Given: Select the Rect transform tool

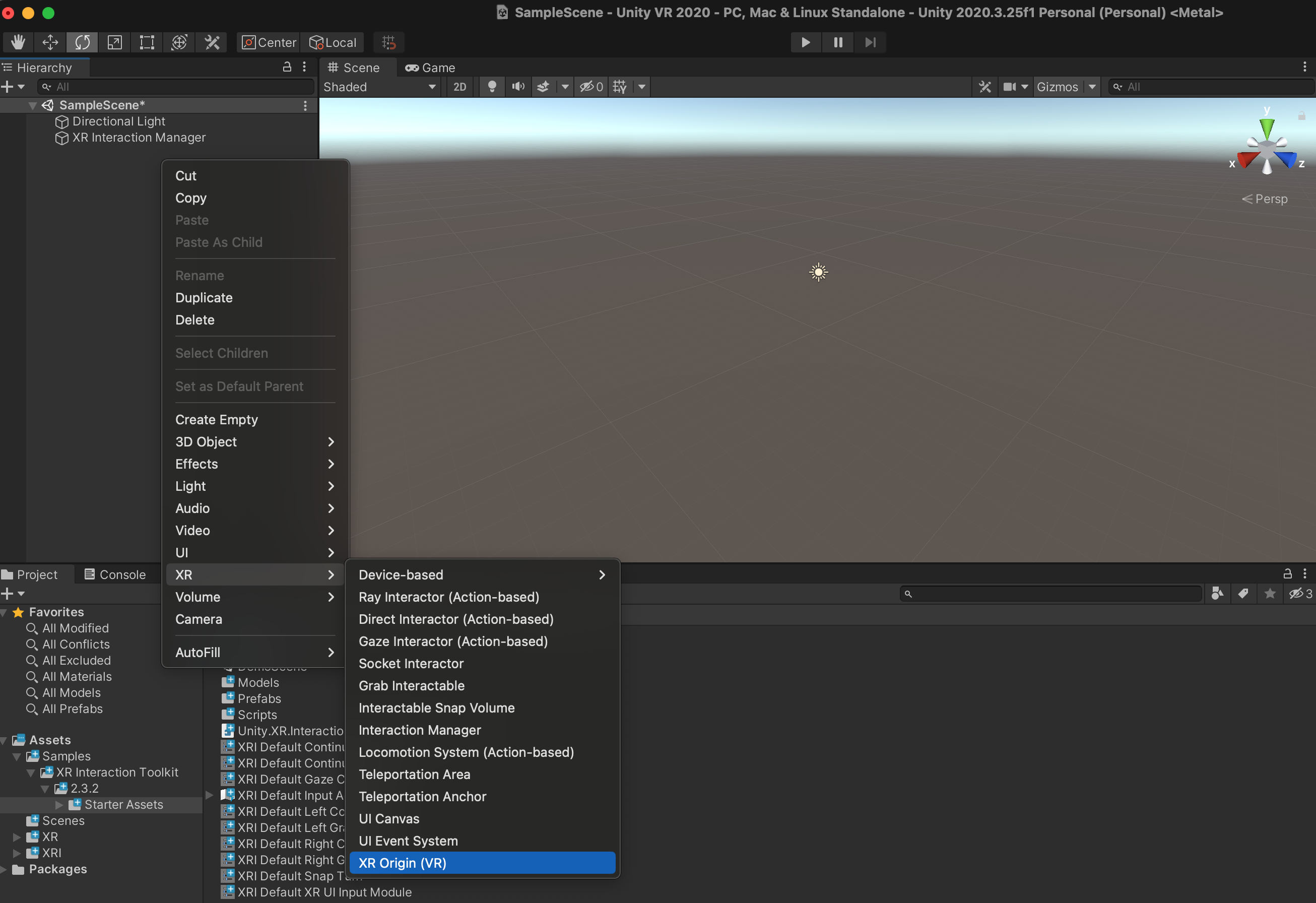Looking at the screenshot, I should tap(147, 42).
